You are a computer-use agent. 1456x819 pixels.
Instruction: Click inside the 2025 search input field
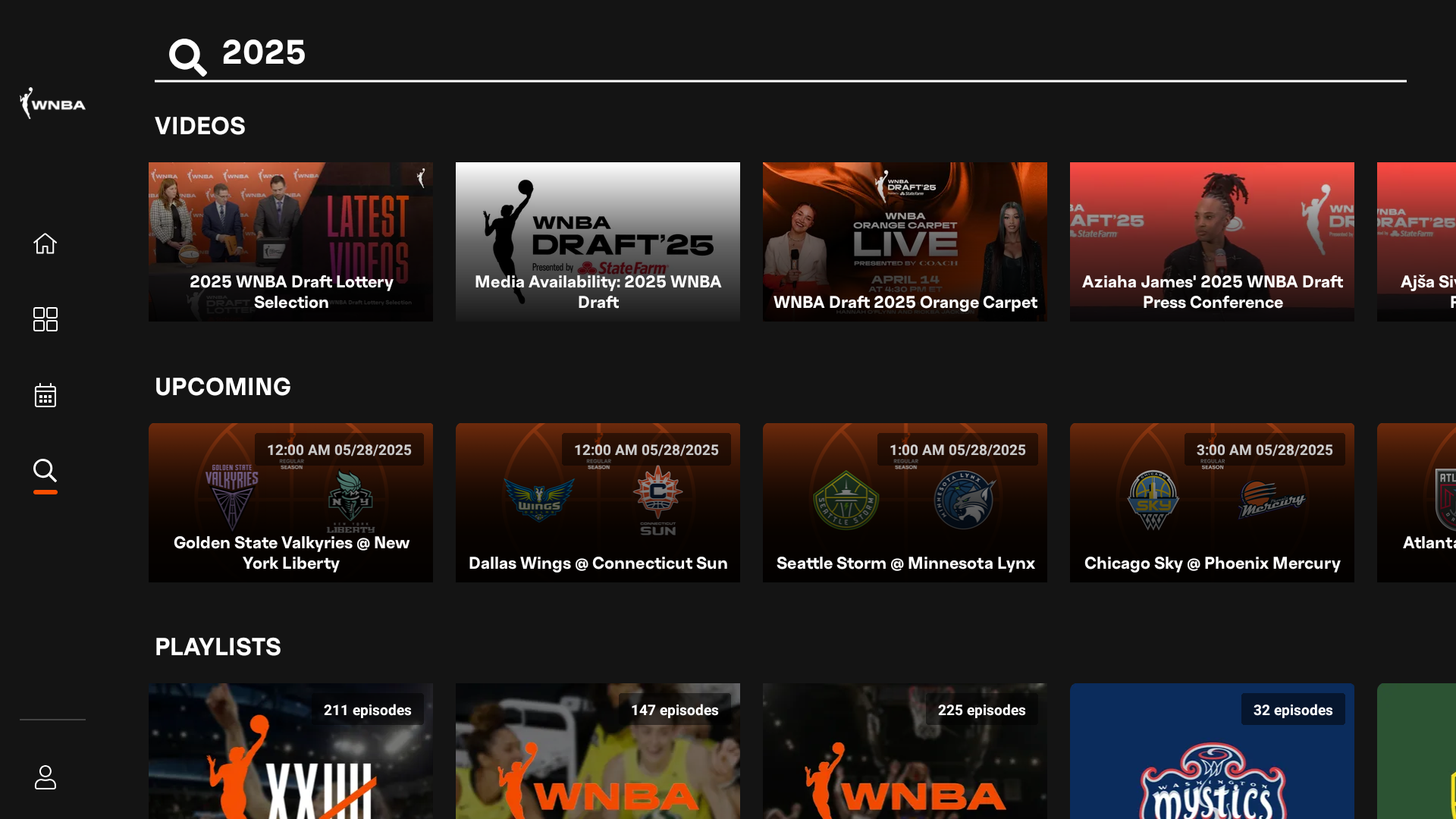pyautogui.click(x=531, y=53)
